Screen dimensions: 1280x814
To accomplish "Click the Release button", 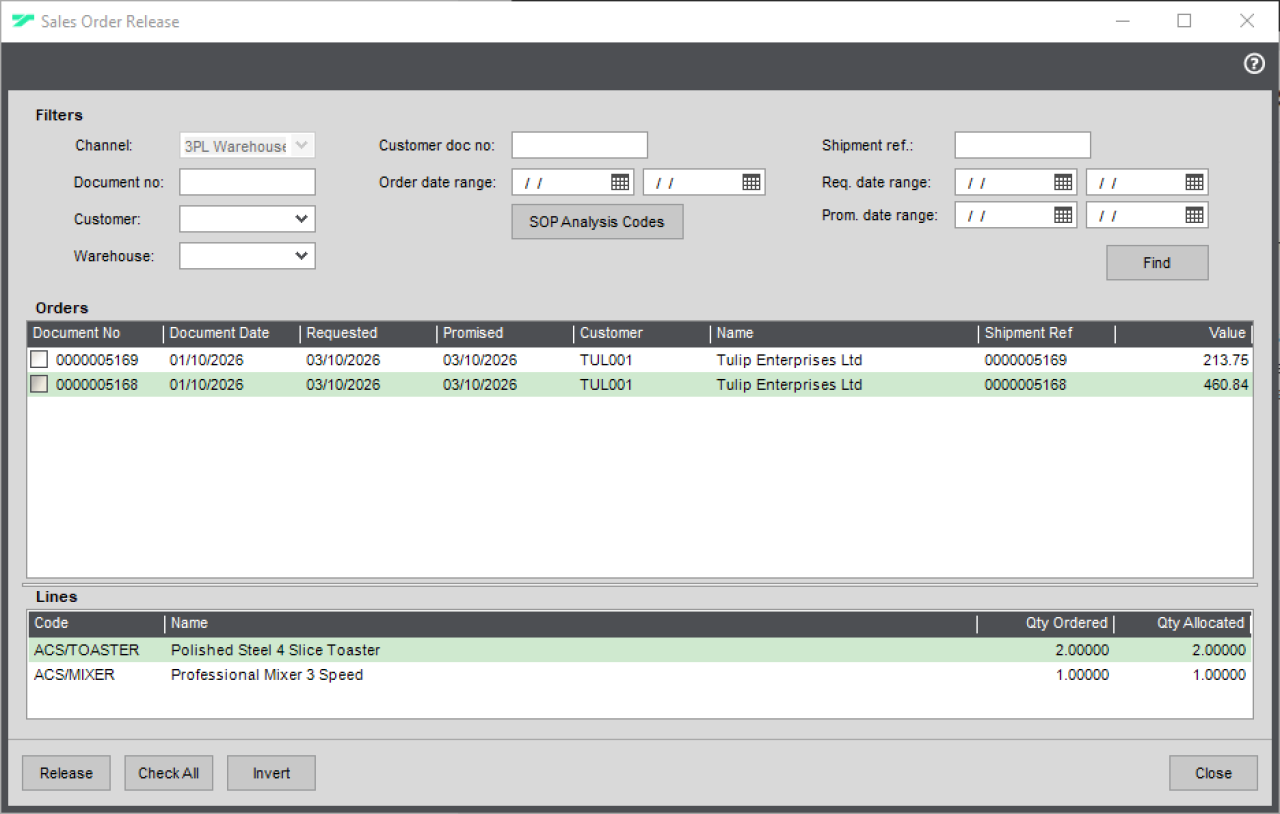I will tap(66, 773).
